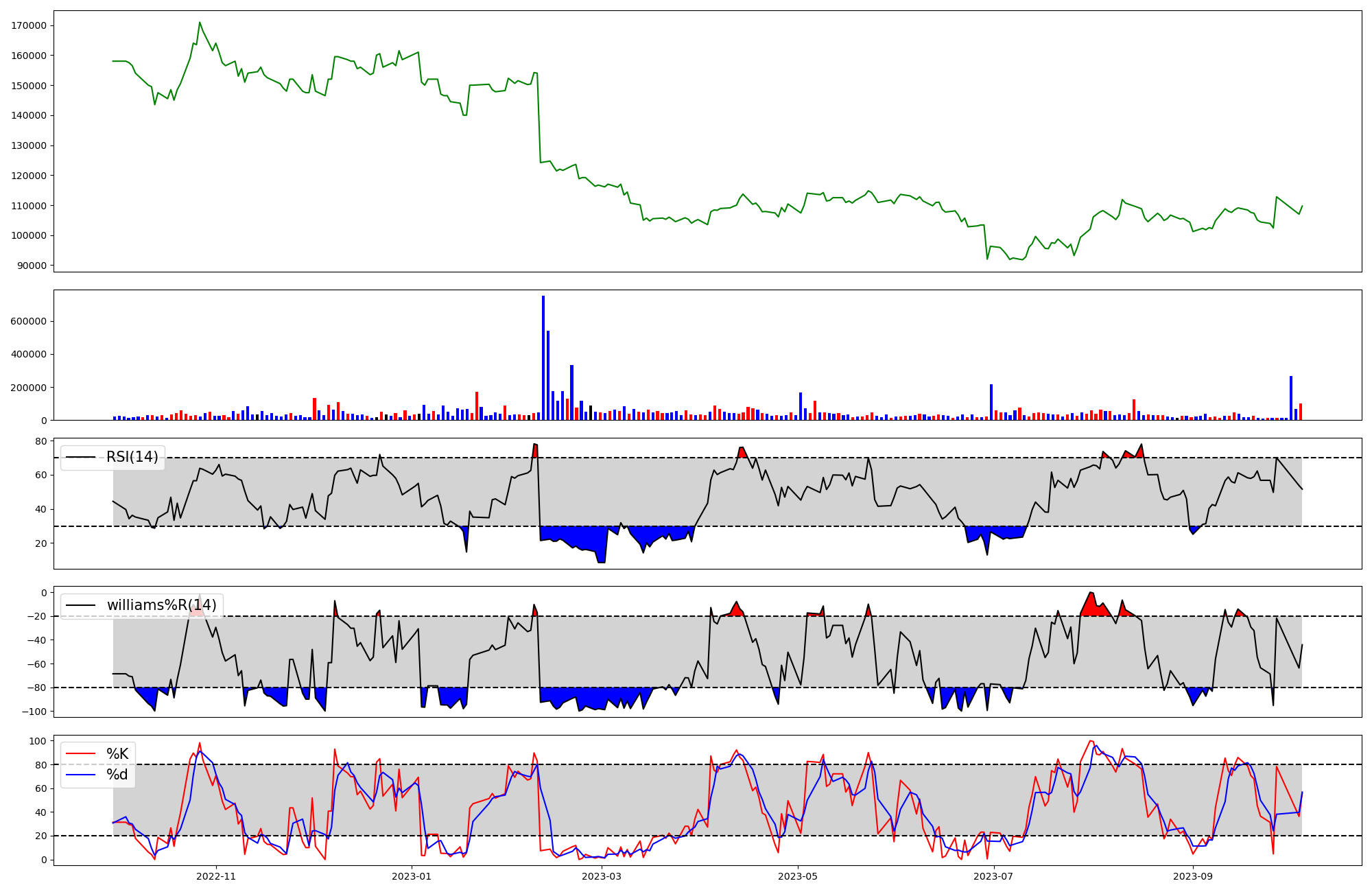Select the 2023-03 date axis label
Viewport: 1372px width, 892px height.
point(602,876)
